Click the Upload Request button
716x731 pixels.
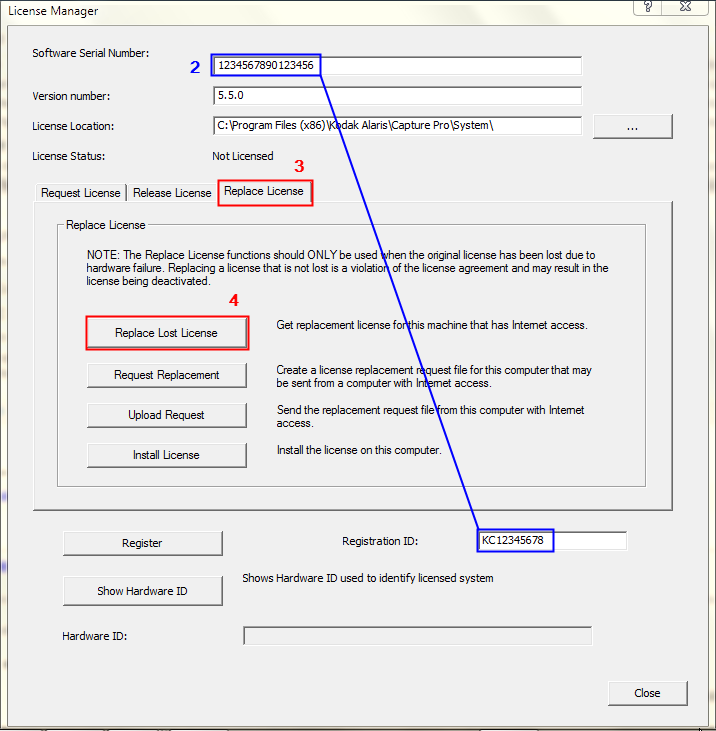click(x=166, y=415)
